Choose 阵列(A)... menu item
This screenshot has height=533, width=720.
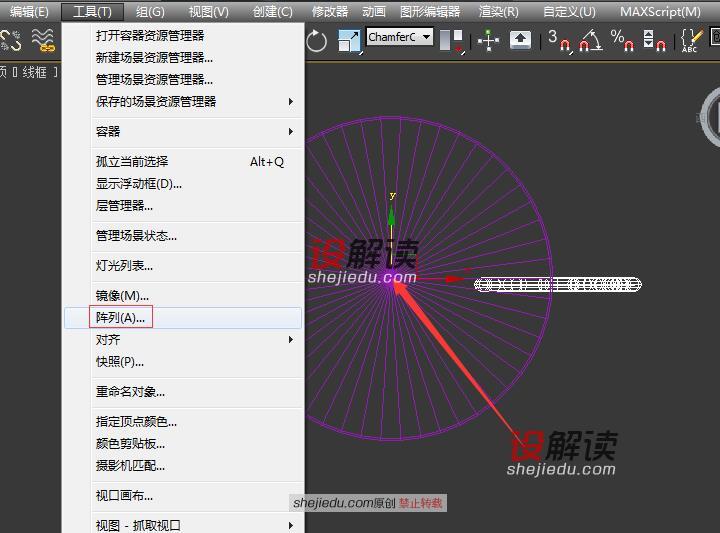pos(183,318)
